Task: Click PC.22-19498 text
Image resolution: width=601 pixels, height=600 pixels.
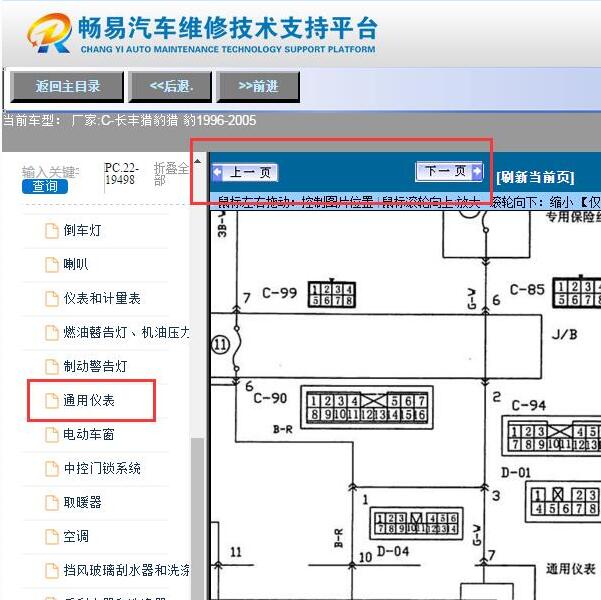Action: point(122,174)
